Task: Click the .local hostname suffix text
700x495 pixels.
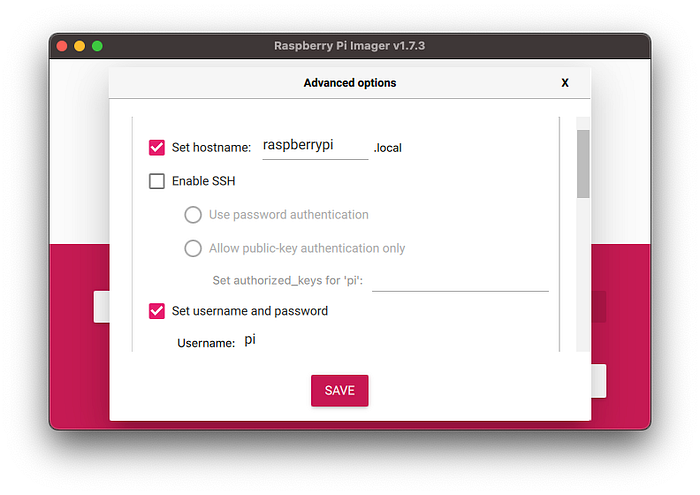Action: [388, 148]
